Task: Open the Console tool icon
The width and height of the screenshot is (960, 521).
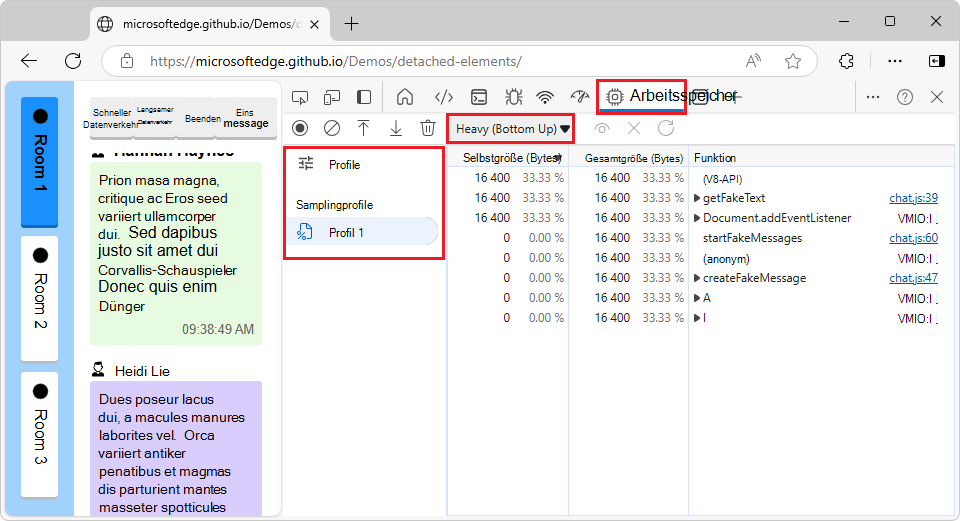Action: pos(479,97)
